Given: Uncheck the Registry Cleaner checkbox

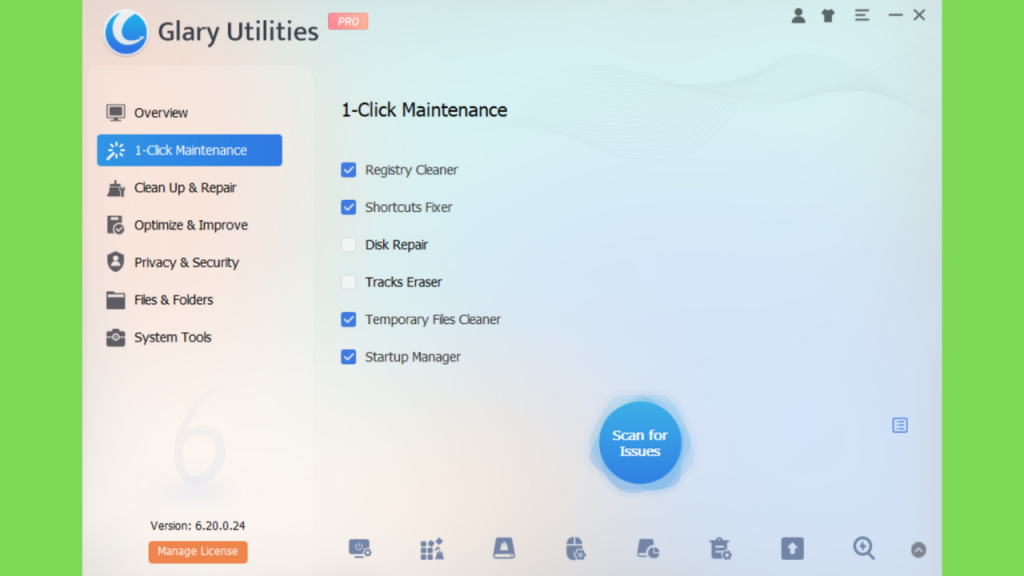Looking at the screenshot, I should coord(349,170).
